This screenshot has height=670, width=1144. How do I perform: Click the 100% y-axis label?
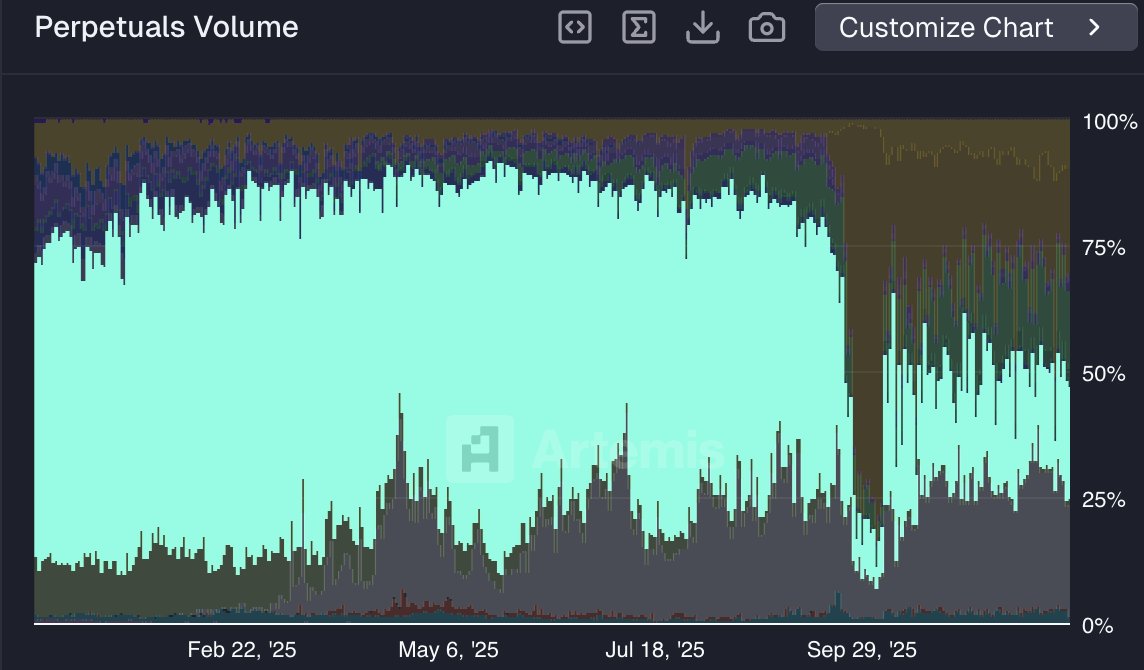coord(1110,123)
